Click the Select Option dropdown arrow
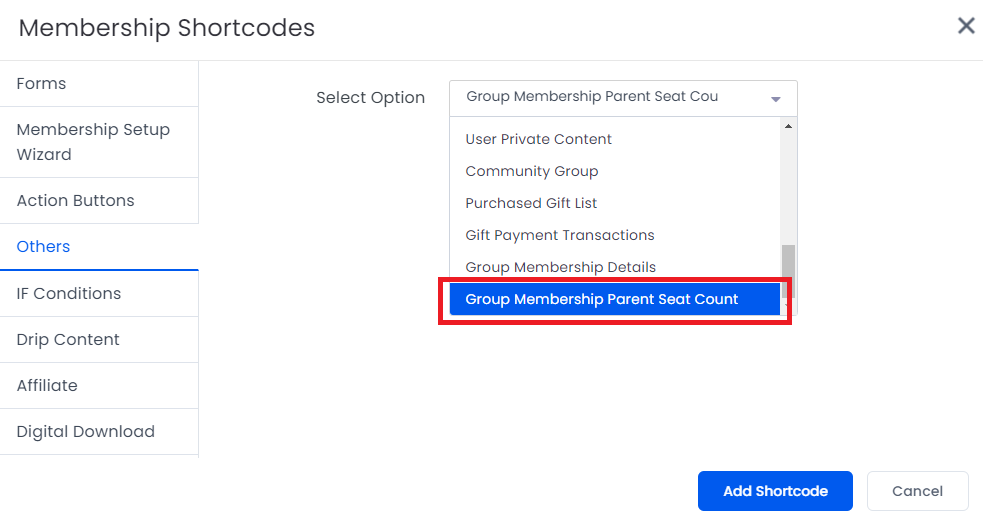The image size is (983, 521). pos(775,99)
